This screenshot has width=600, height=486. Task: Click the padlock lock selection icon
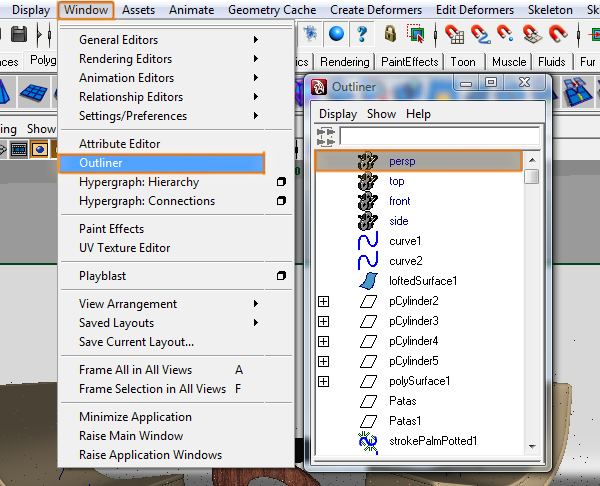pyautogui.click(x=390, y=33)
